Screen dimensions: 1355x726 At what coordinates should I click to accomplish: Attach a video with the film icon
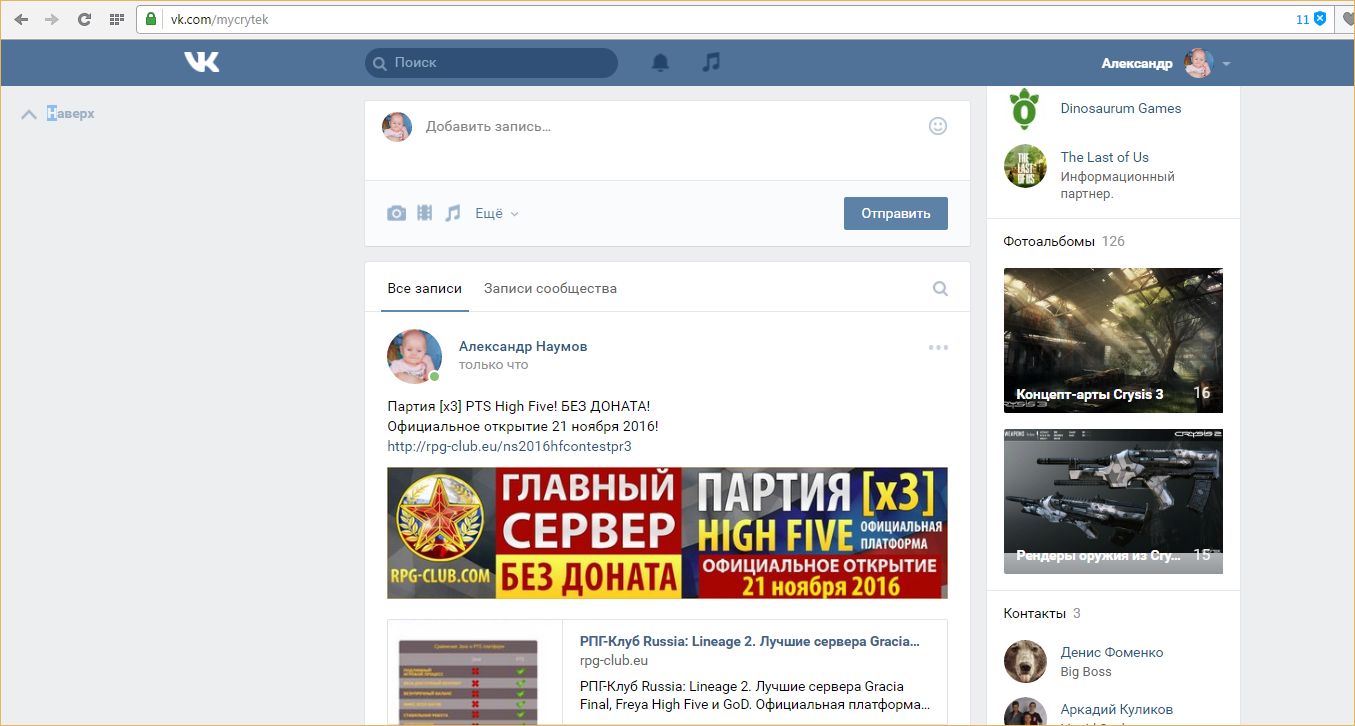tap(425, 213)
